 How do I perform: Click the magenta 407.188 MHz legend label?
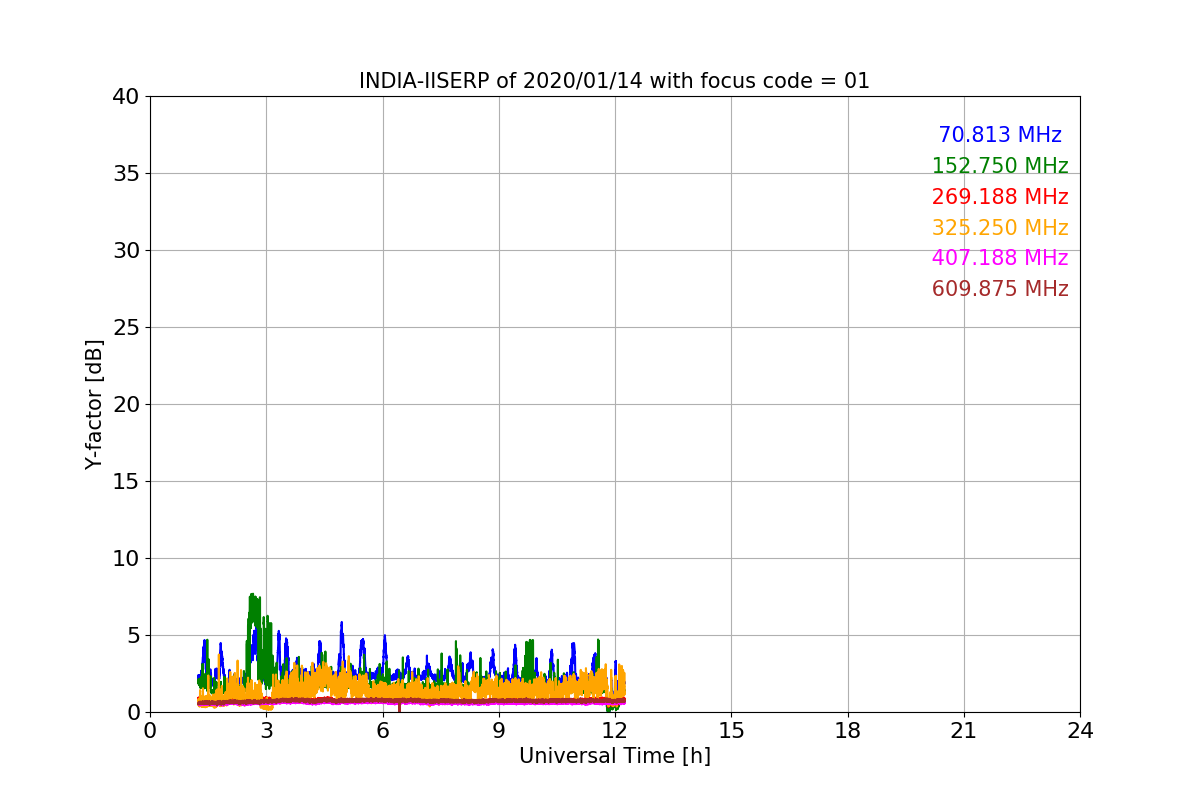click(x=999, y=258)
